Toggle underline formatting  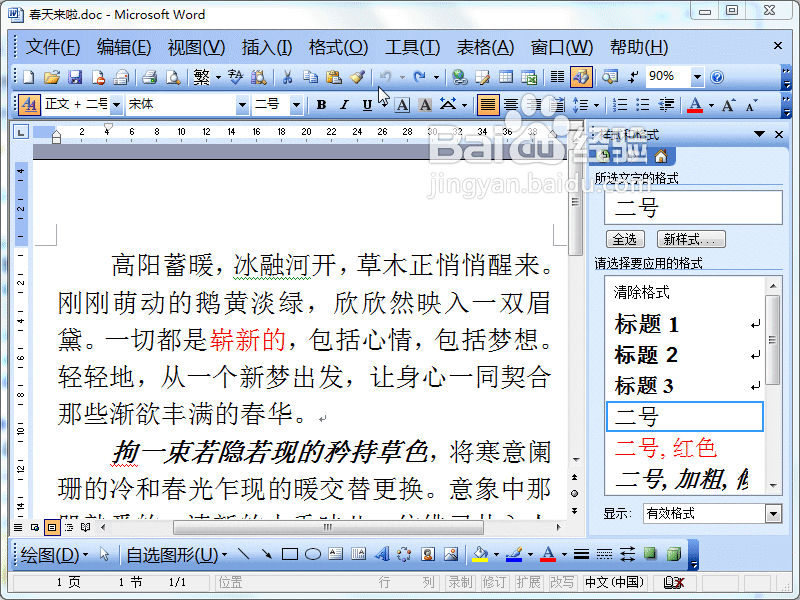[365, 104]
